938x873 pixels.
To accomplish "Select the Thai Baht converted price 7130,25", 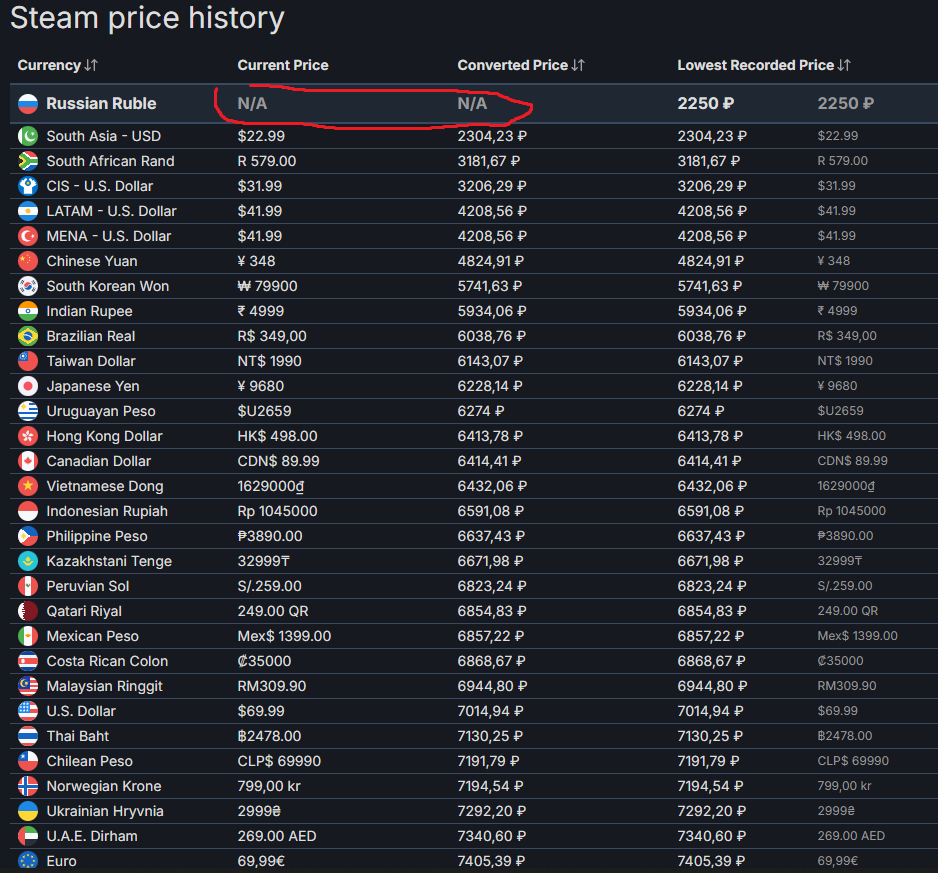I will point(490,737).
